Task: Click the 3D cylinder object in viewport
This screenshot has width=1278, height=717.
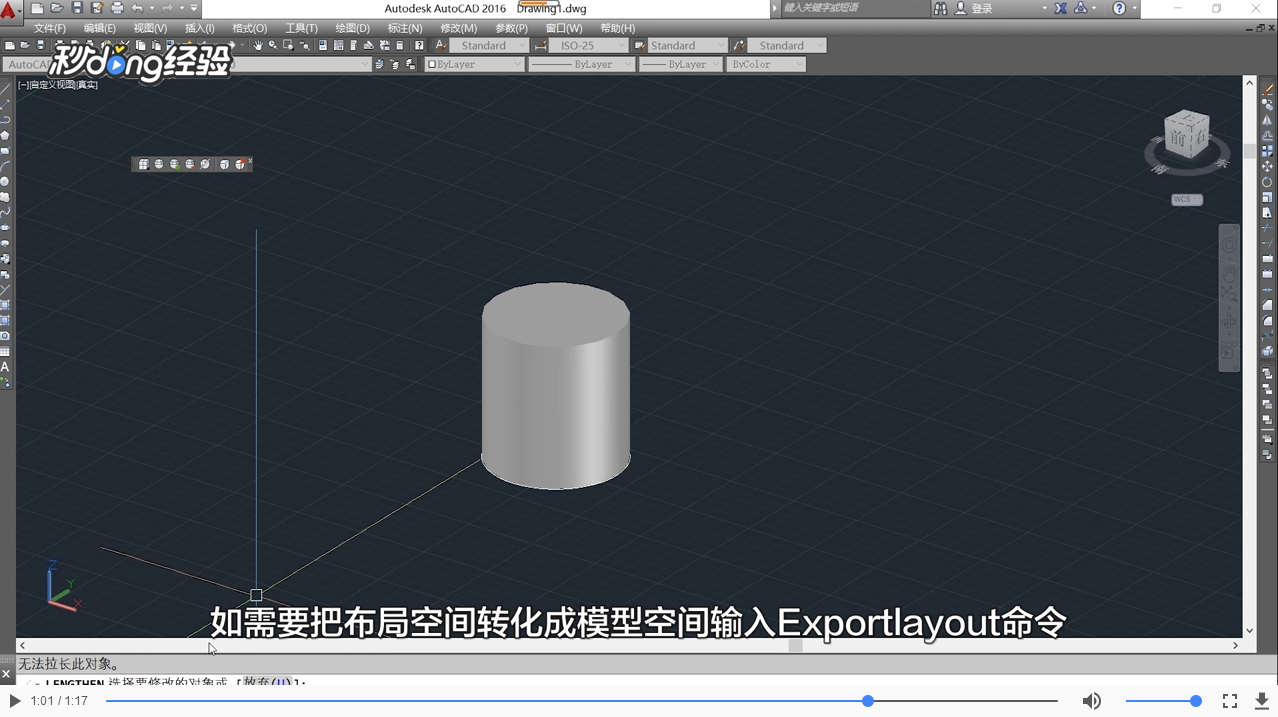Action: [x=556, y=386]
